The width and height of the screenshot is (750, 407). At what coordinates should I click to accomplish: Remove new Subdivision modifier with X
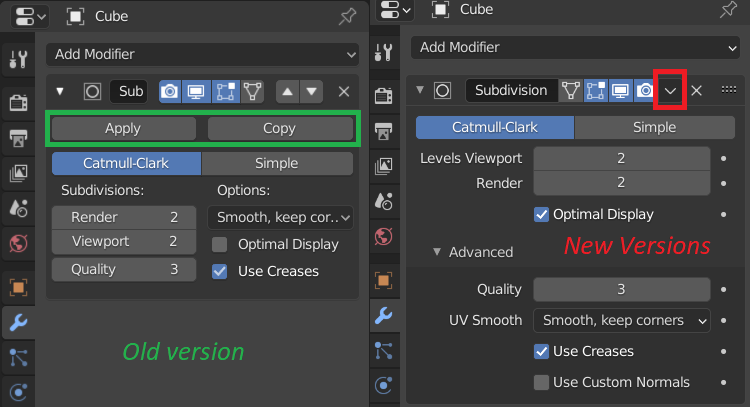[x=696, y=90]
